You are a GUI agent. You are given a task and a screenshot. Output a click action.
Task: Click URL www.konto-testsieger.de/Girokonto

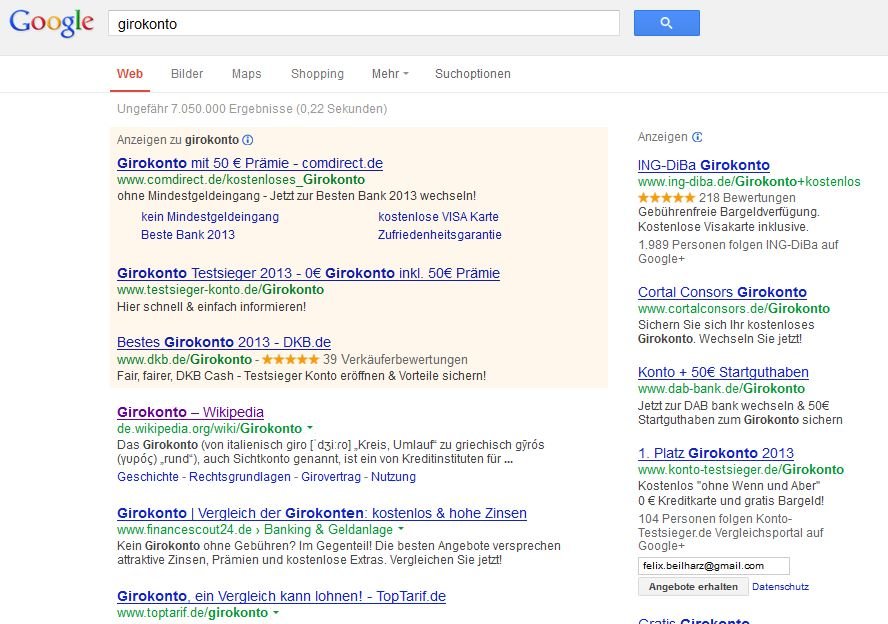click(741, 469)
